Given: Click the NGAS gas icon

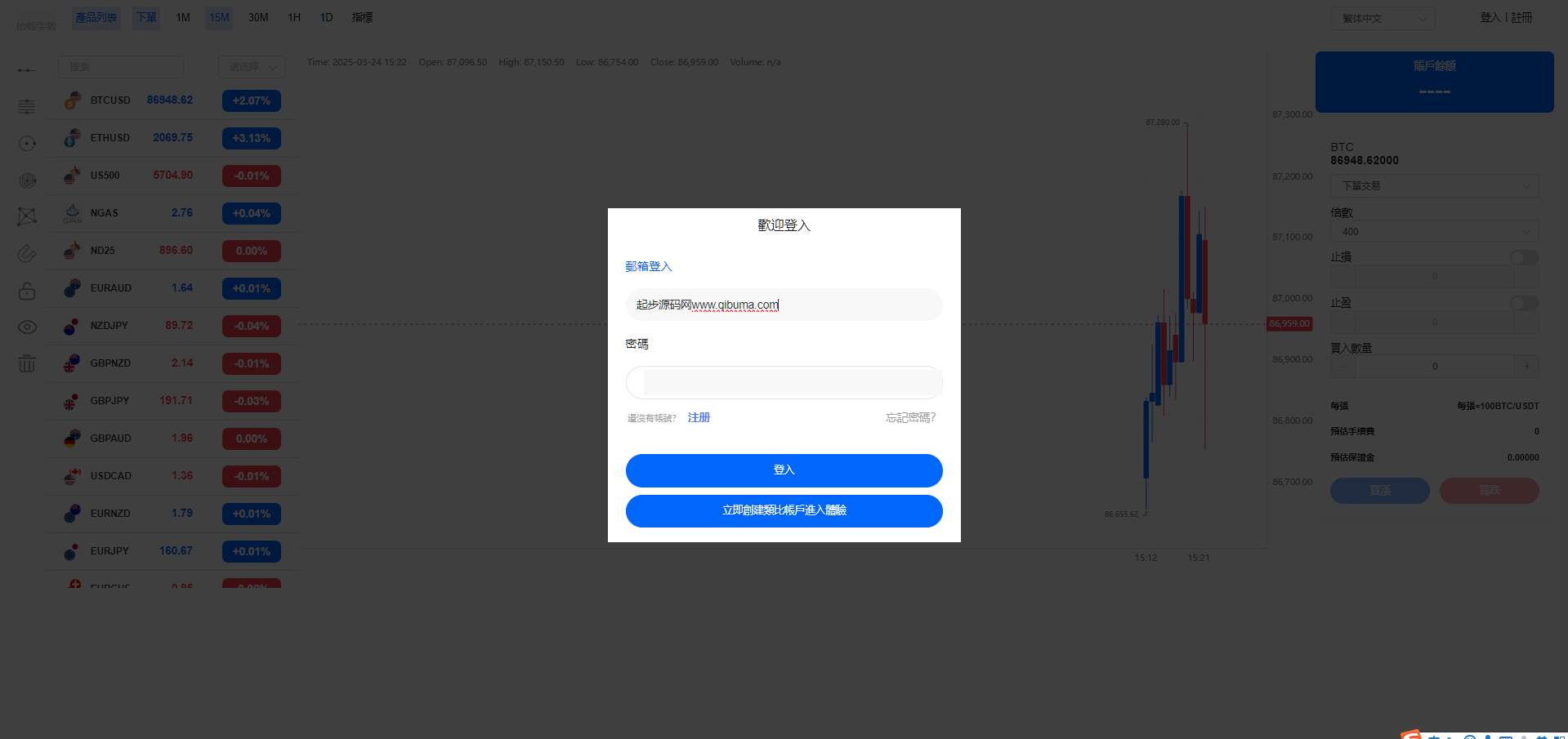Looking at the screenshot, I should [x=73, y=213].
